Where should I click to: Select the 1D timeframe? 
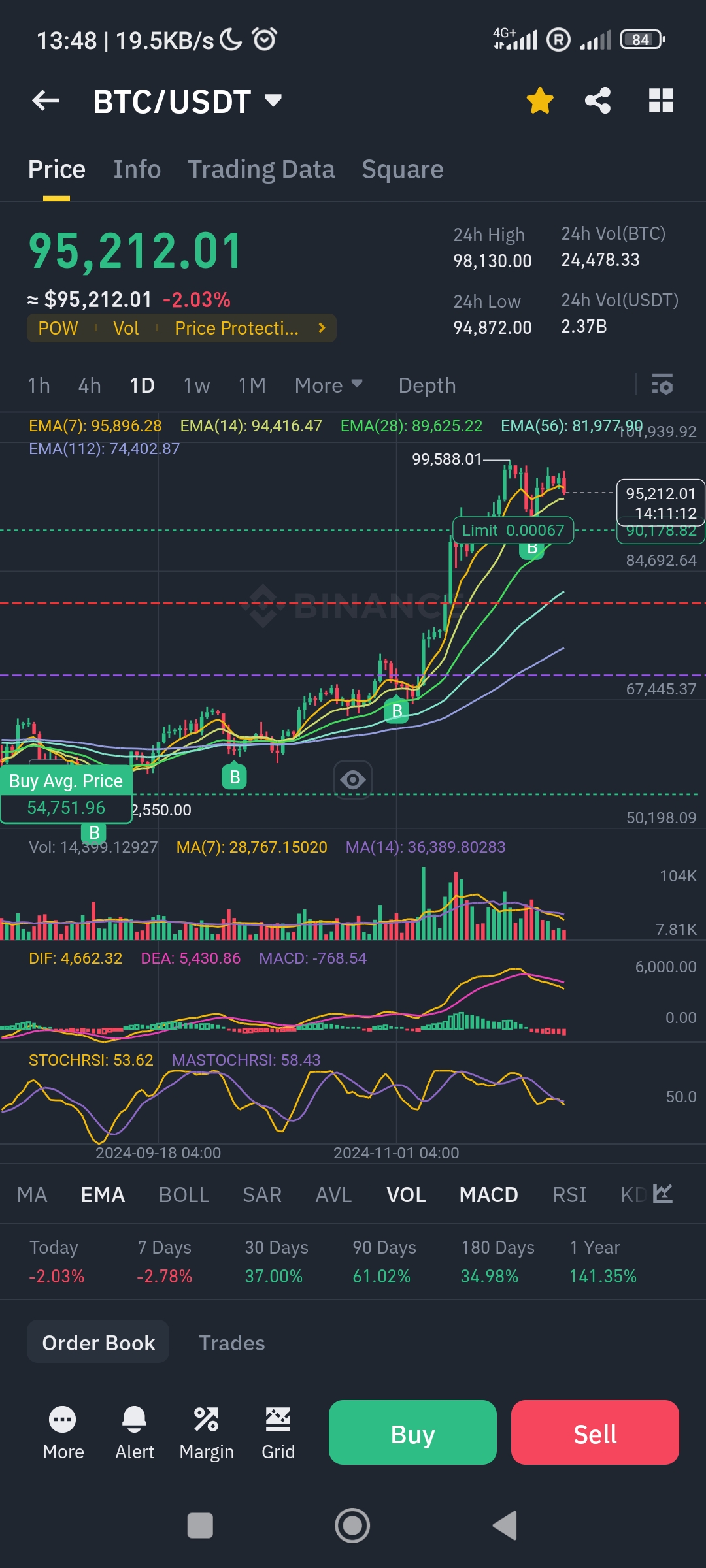tap(142, 385)
